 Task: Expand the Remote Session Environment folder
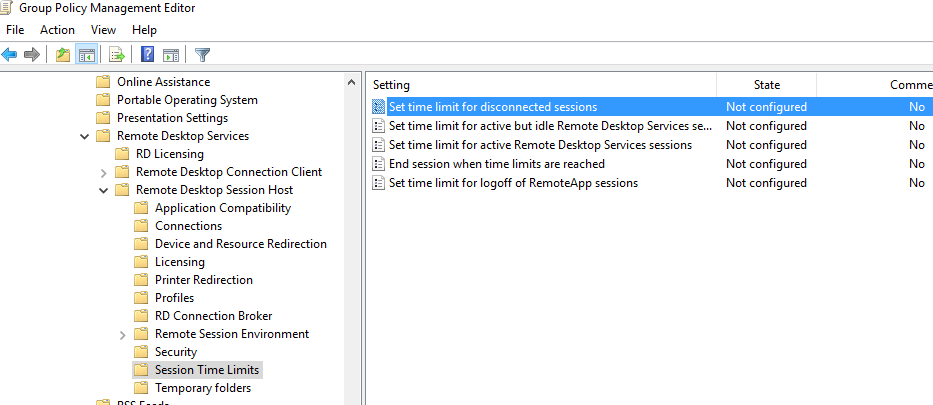click(x=123, y=335)
